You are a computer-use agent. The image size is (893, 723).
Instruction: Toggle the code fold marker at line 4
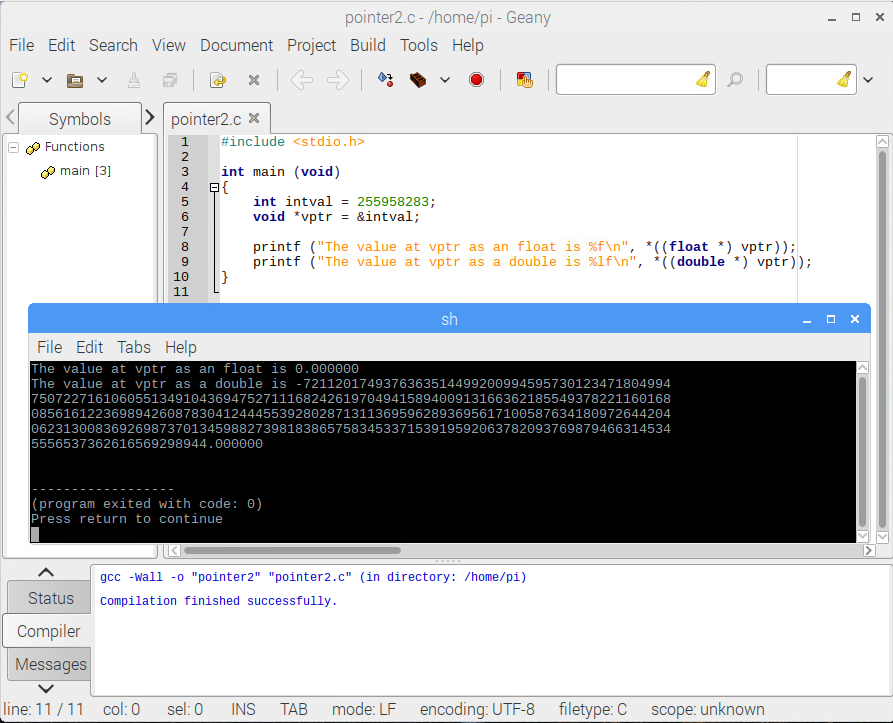(x=214, y=187)
